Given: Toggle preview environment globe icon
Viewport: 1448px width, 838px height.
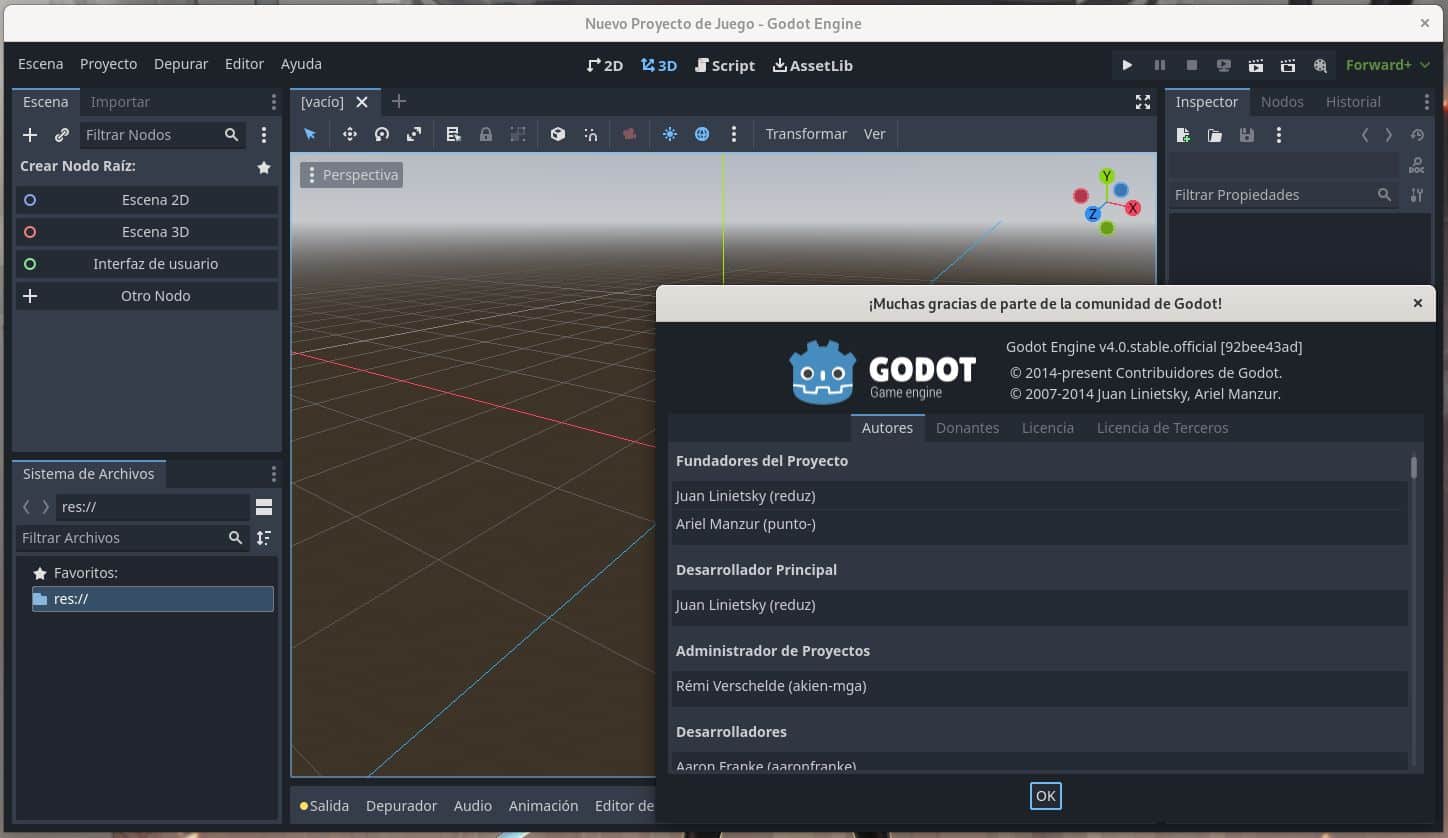Looking at the screenshot, I should [x=702, y=134].
